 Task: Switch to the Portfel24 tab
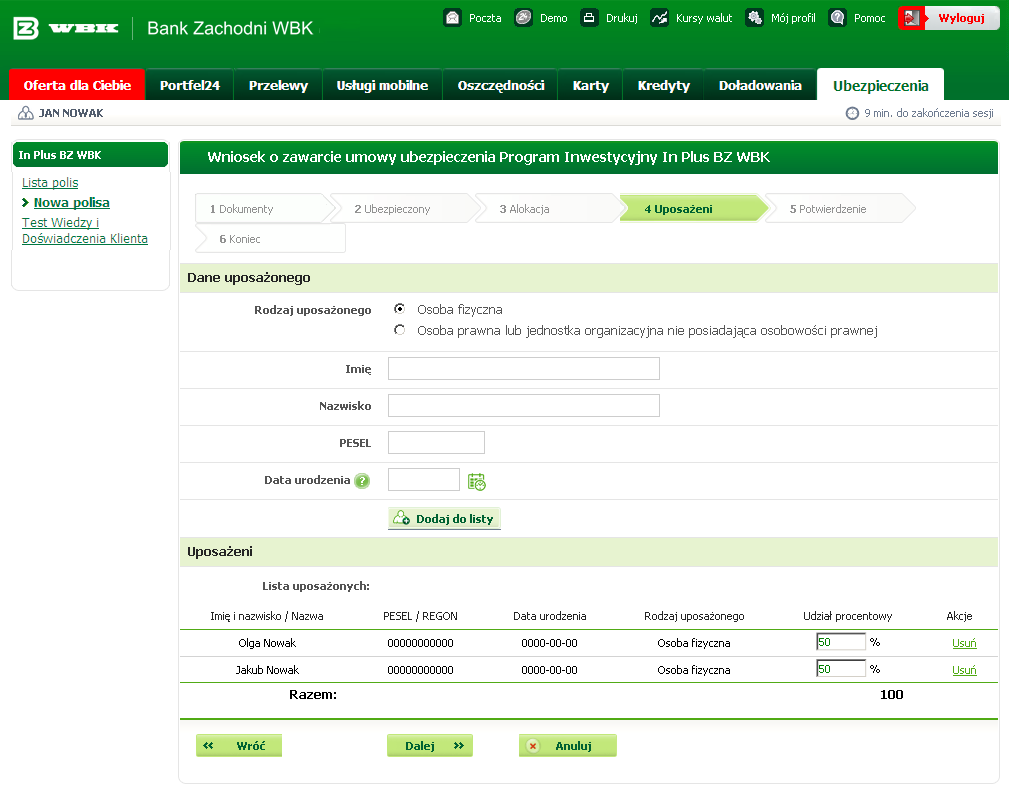click(x=190, y=85)
